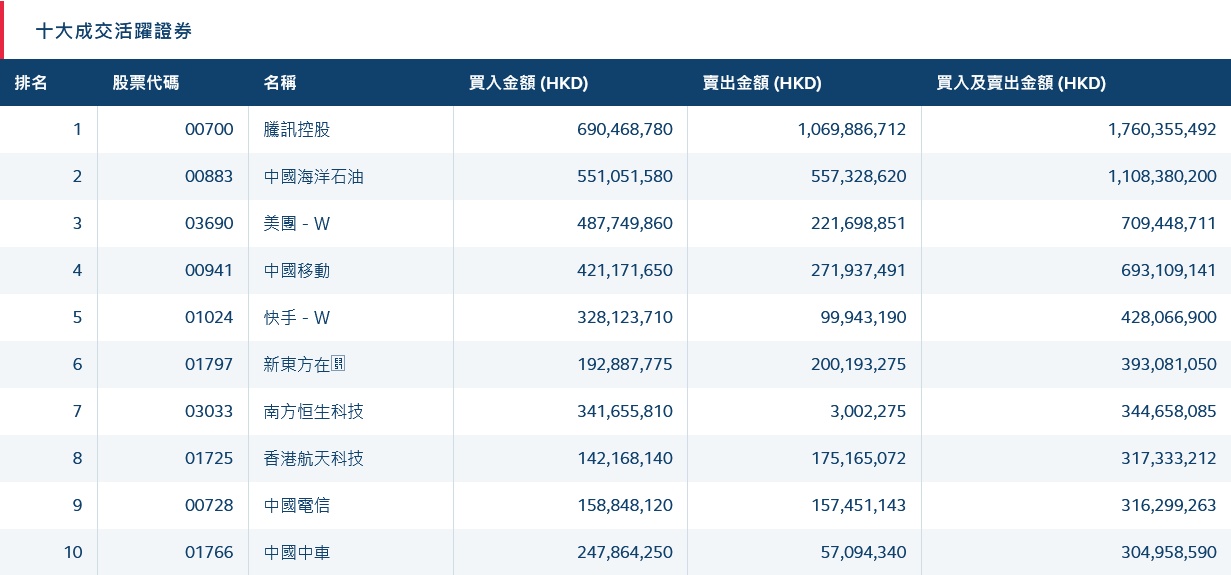Screen dimensions: 1231x575
Task: Click buy amount 551,051,580
Action: (625, 176)
